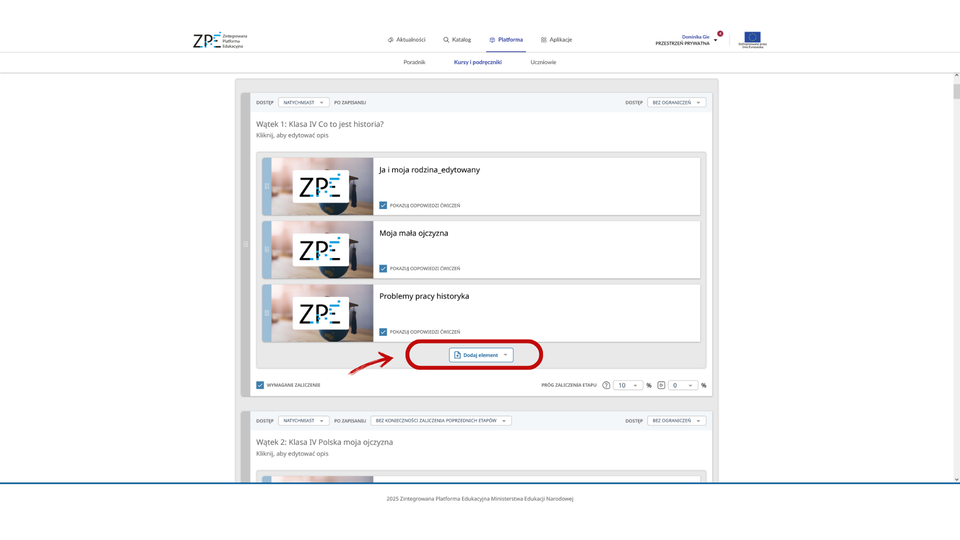Open the Katalog menu item
The image size is (960, 540).
(457, 40)
